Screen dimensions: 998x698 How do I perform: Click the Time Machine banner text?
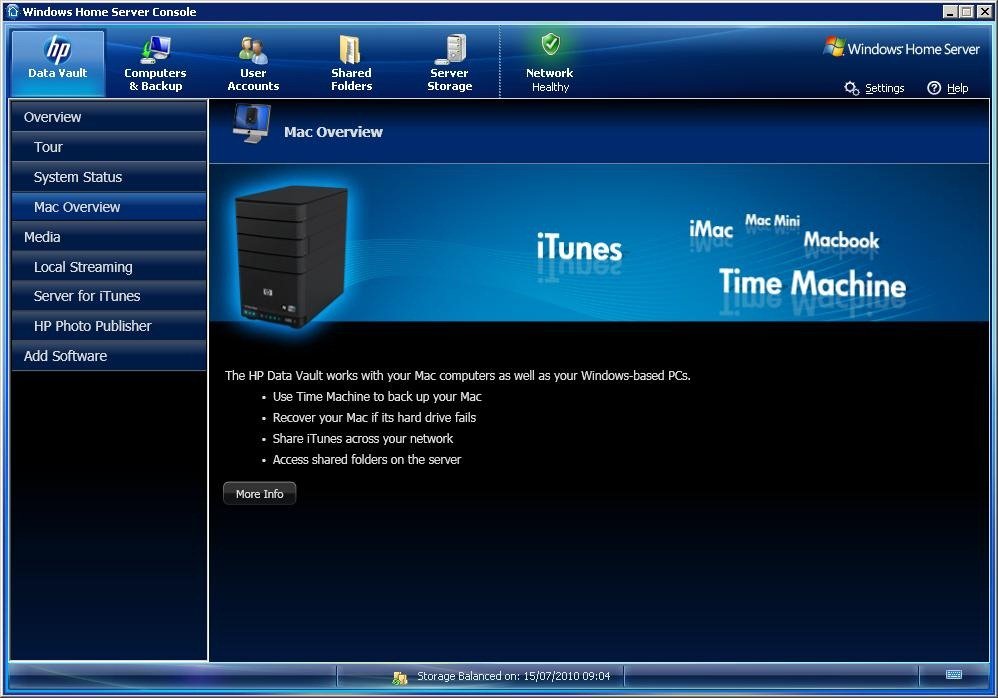(x=812, y=283)
